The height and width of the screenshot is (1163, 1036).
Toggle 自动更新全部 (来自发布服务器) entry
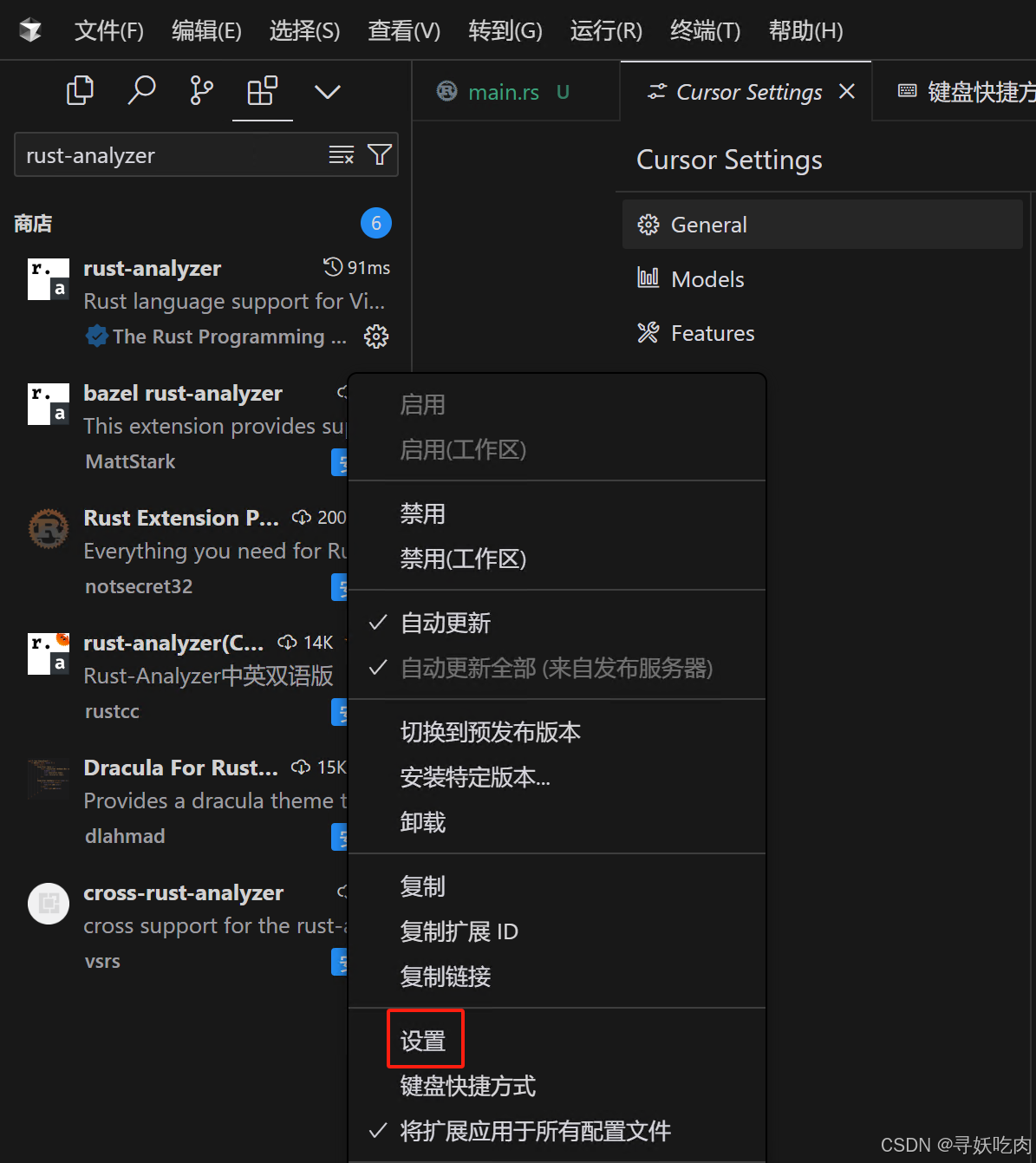557,668
